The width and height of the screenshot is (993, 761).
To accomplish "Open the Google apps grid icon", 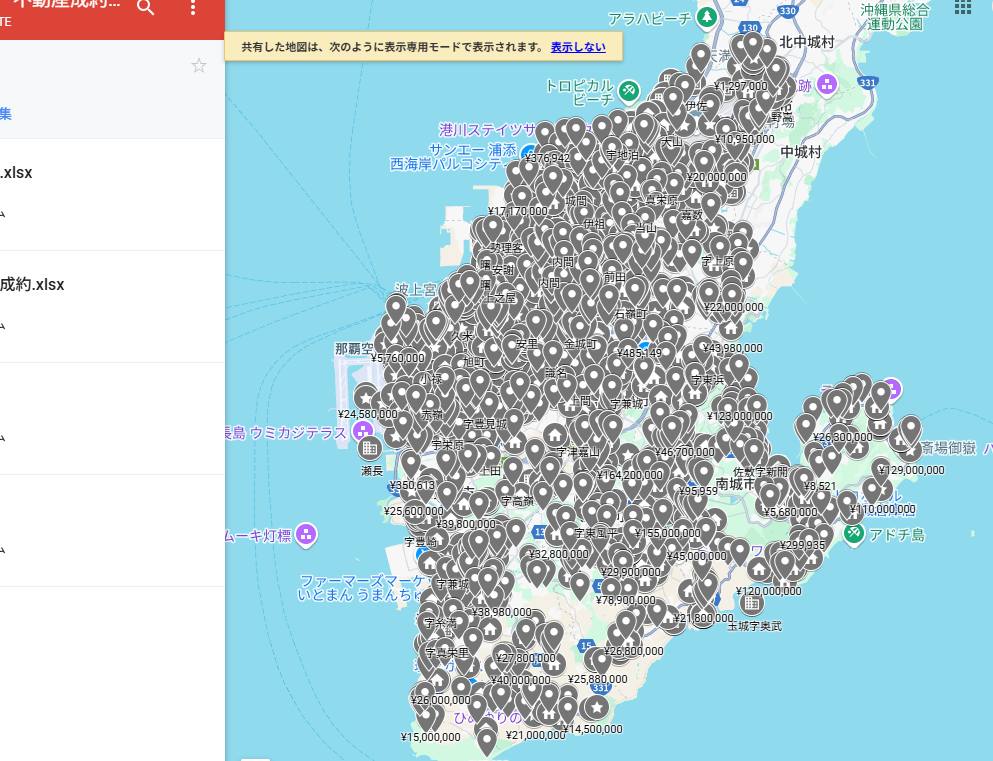I will [x=963, y=7].
